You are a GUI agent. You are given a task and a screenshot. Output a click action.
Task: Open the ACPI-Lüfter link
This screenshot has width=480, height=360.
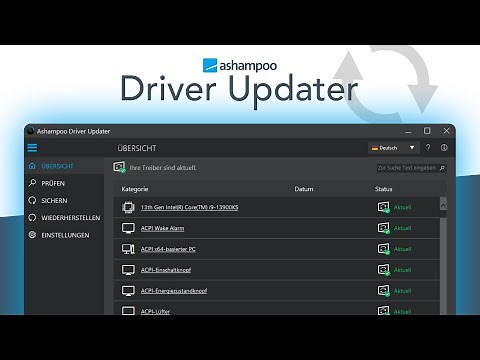click(155, 311)
